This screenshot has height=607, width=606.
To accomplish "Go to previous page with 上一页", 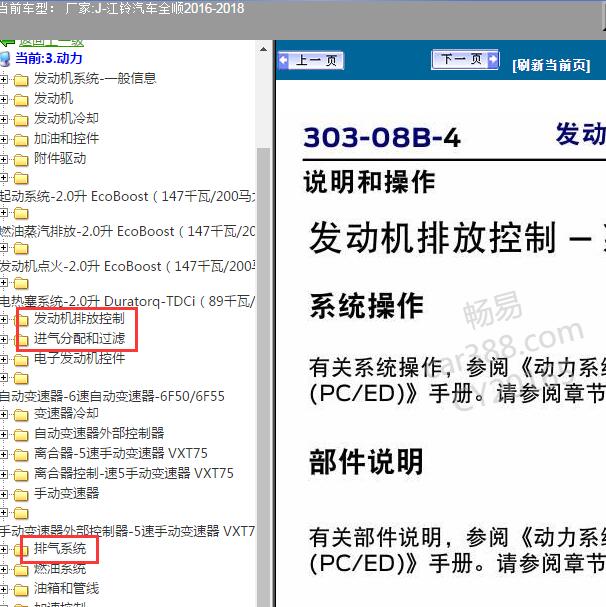I will click(311, 61).
